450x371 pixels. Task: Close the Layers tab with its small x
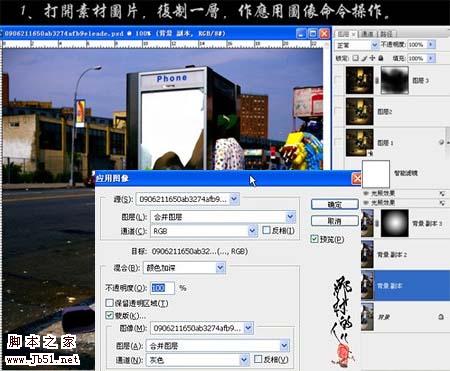tap(353, 34)
